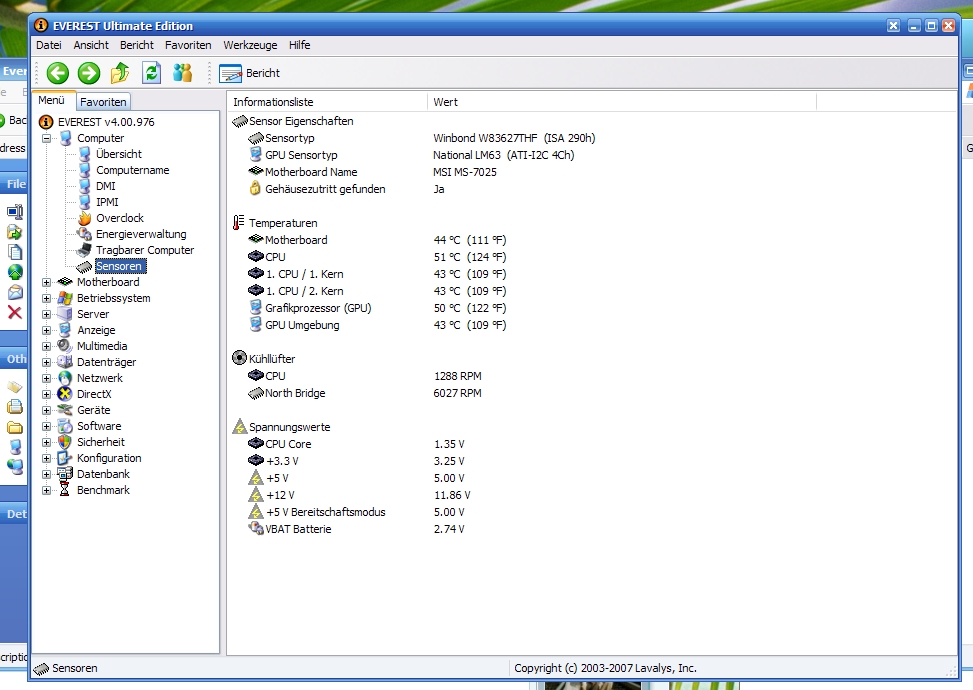The image size is (973, 690).
Task: Go back with the green left arrow
Action: point(58,73)
